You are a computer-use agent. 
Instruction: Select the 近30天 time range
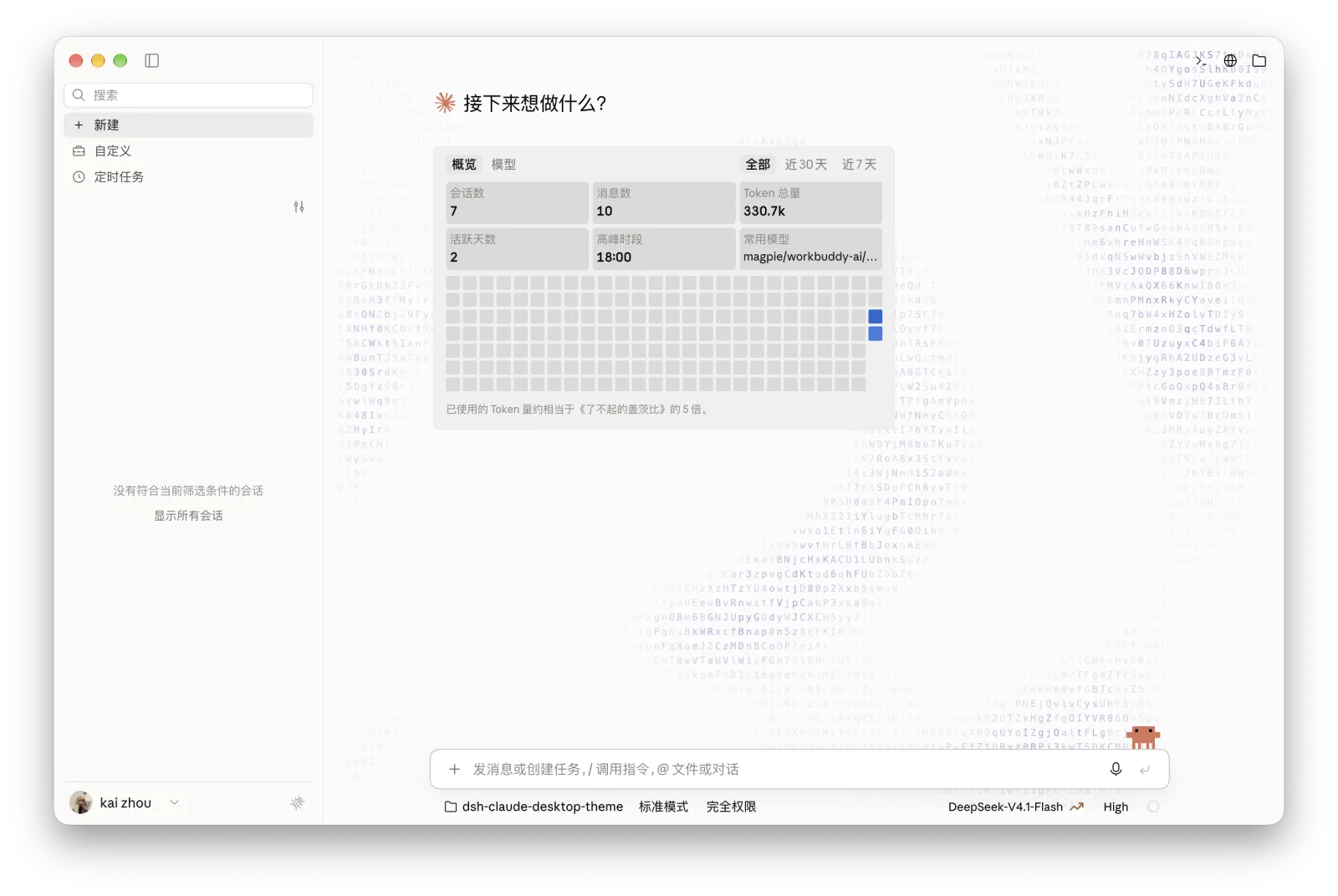click(805, 165)
